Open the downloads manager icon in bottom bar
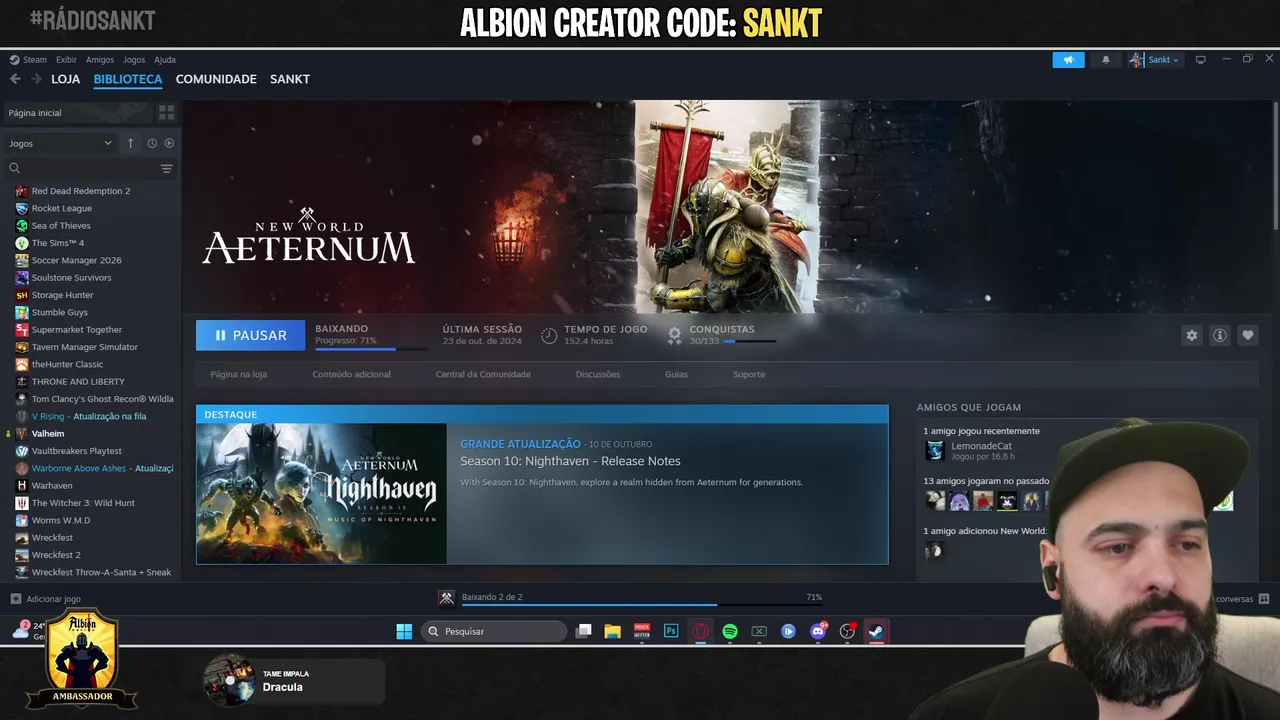The width and height of the screenshot is (1280, 720). 447,598
